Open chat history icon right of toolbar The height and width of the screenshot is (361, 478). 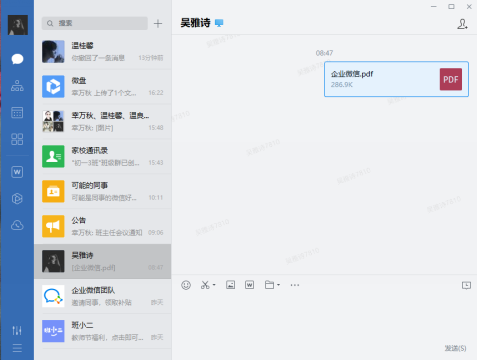point(466,285)
